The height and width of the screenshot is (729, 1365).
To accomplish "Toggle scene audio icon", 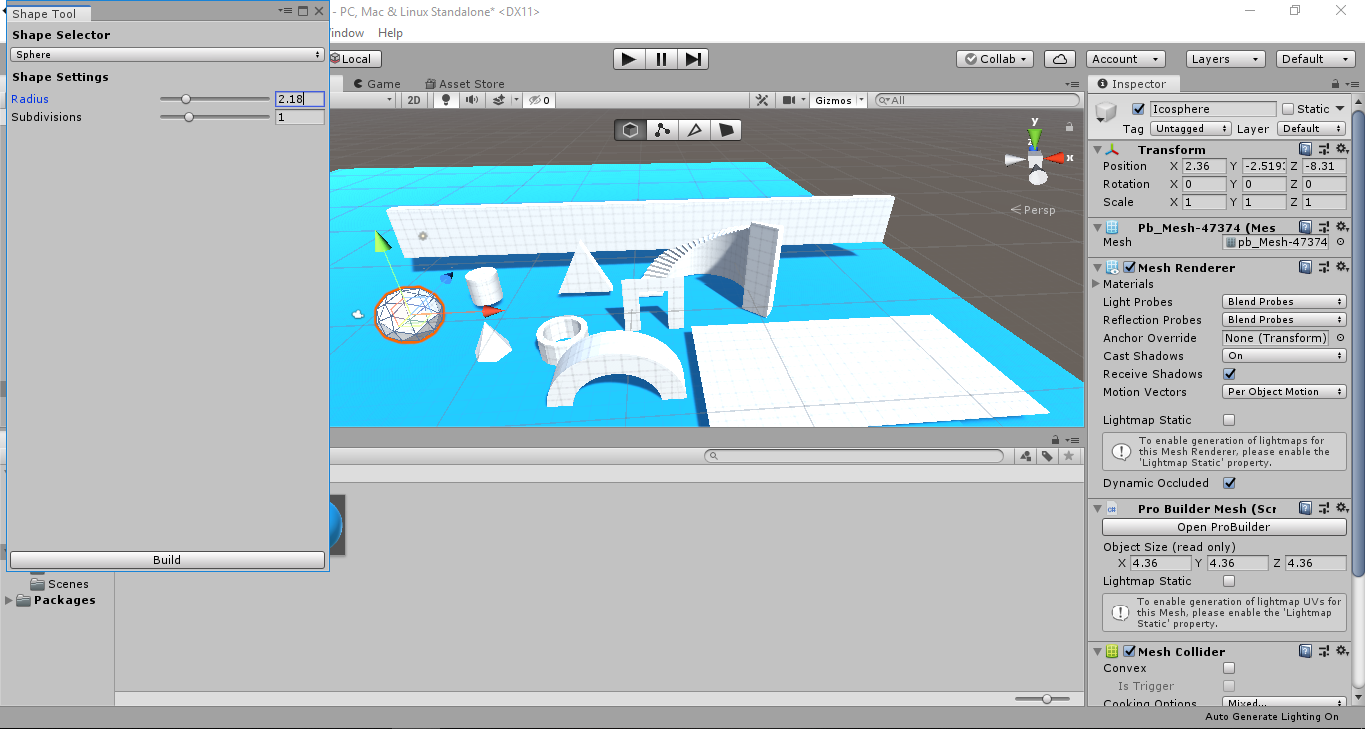I will (x=470, y=99).
